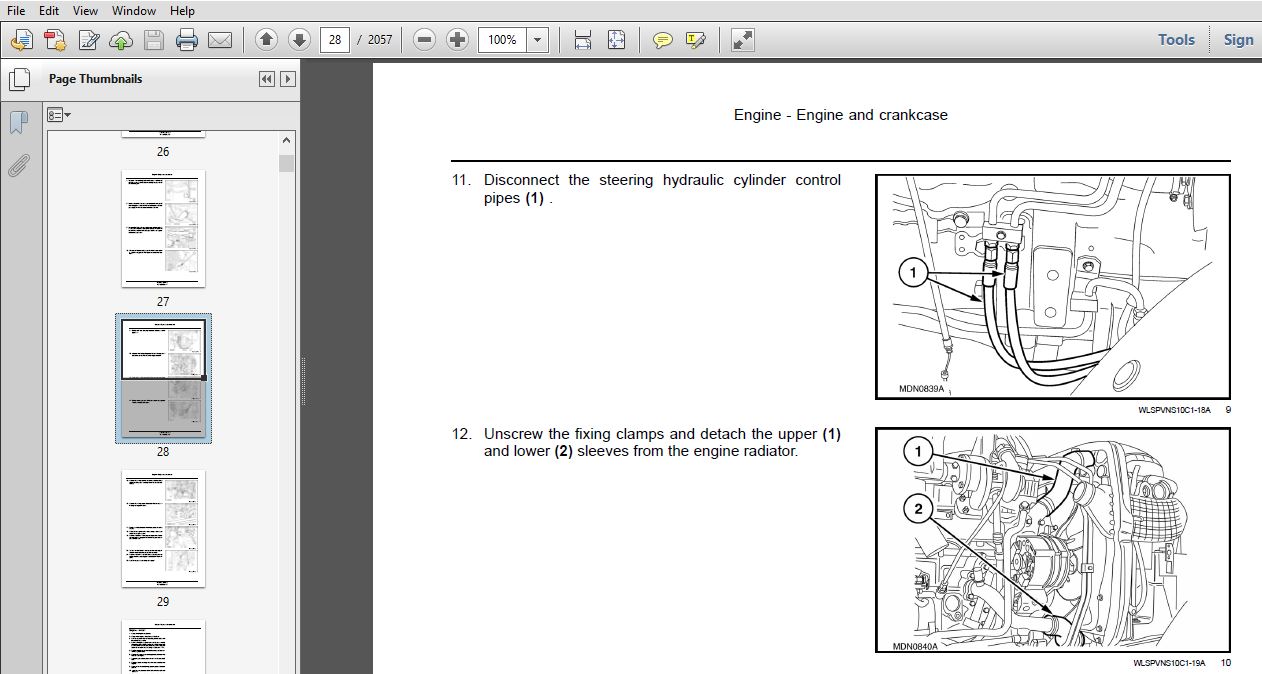1262x674 pixels.
Task: Click the 100% zoom value field
Action: click(x=502, y=40)
